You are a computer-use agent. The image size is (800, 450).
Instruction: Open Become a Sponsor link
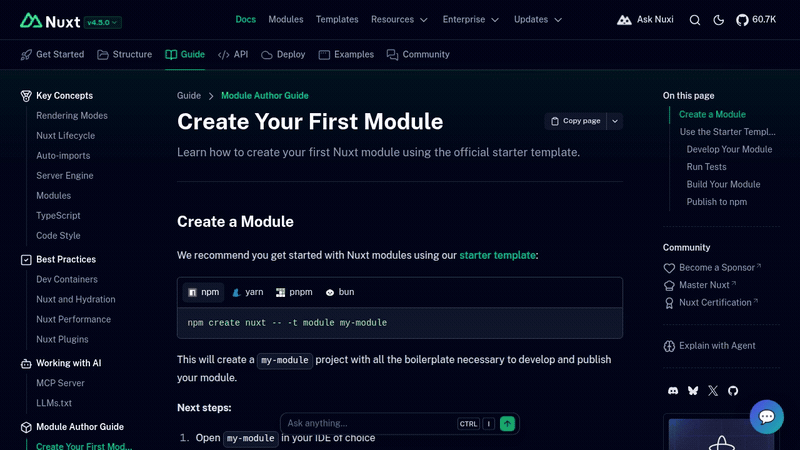712,268
